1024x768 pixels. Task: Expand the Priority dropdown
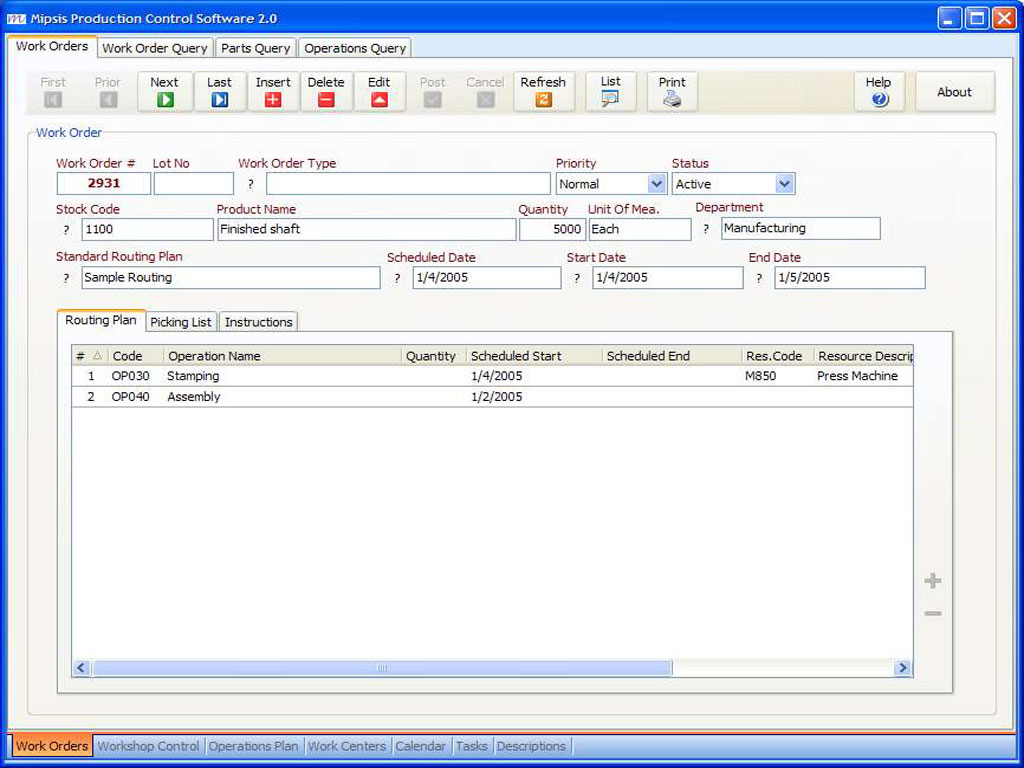pyautogui.click(x=656, y=184)
